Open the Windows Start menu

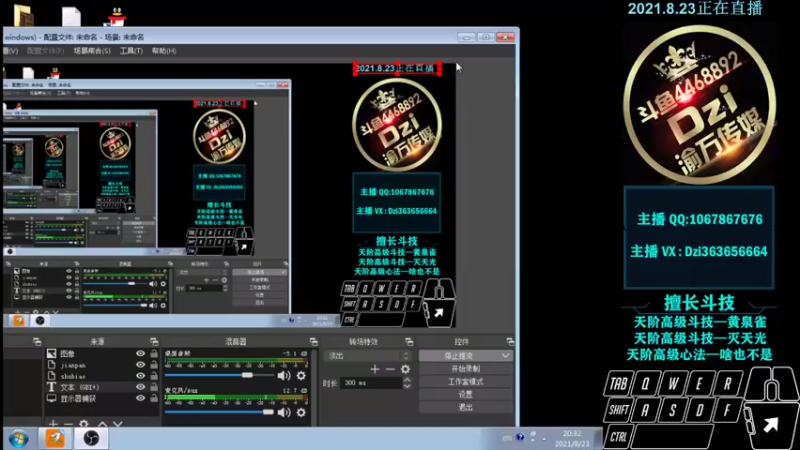19,439
